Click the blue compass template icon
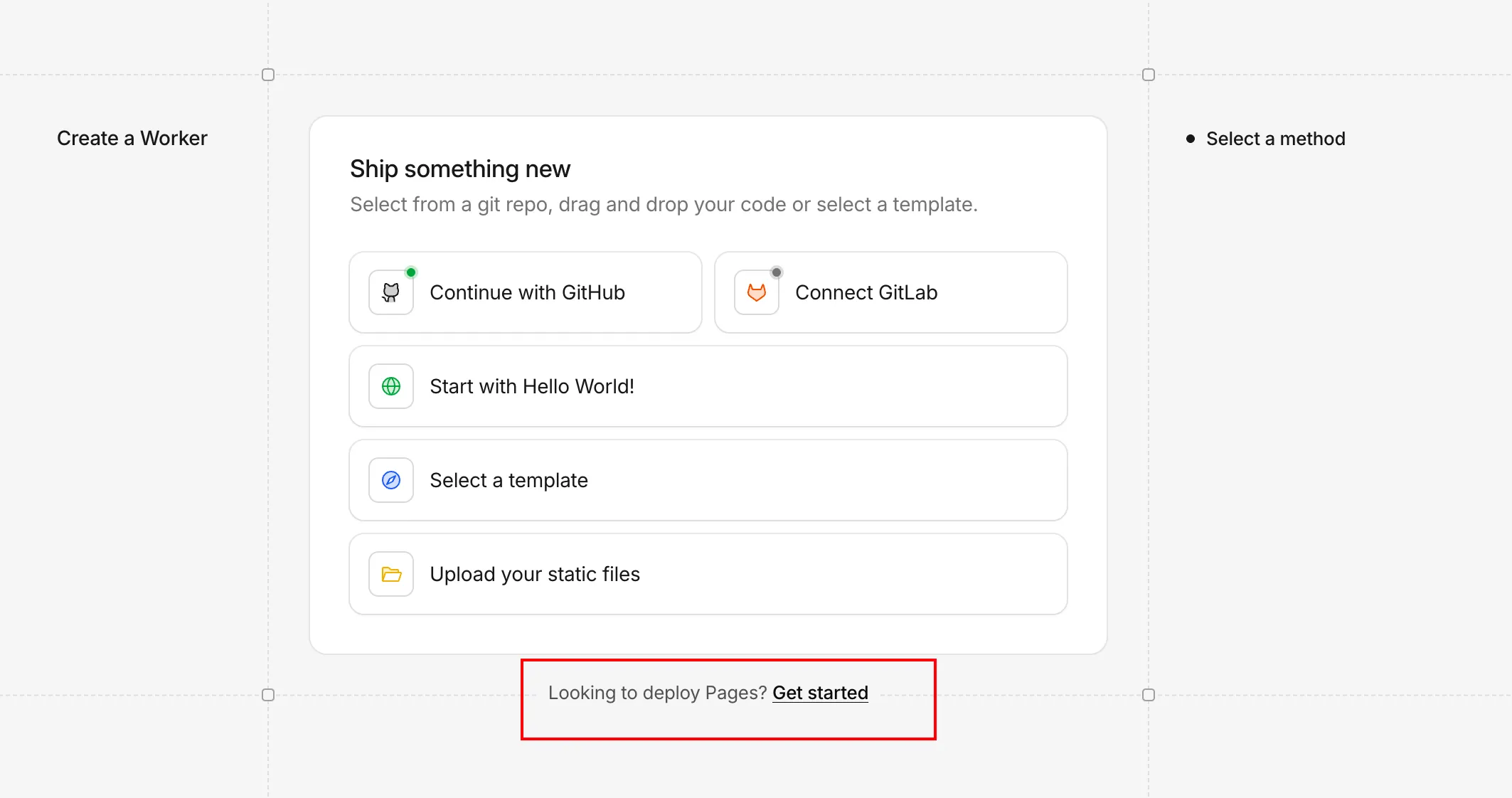 click(391, 480)
